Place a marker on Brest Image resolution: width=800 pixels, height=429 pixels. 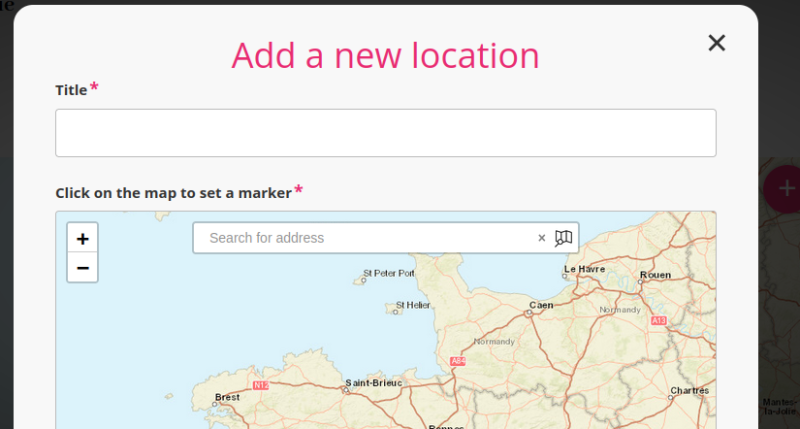coord(219,405)
